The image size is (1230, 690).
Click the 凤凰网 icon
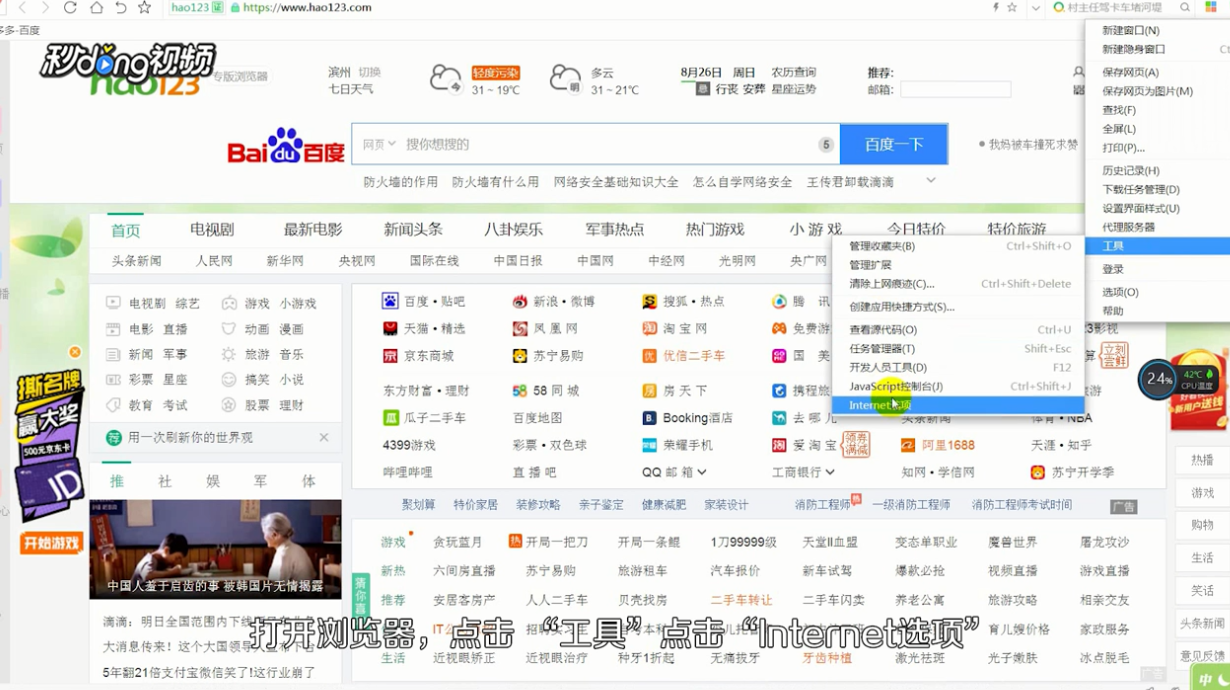click(x=520, y=328)
